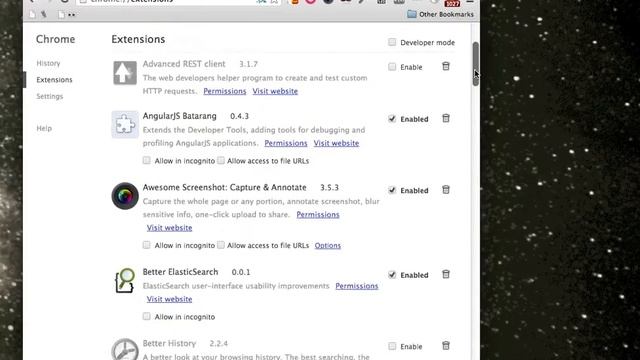The height and width of the screenshot is (360, 640).
Task: Uncheck Enabled for Better ElasticSearch
Action: pos(392,275)
